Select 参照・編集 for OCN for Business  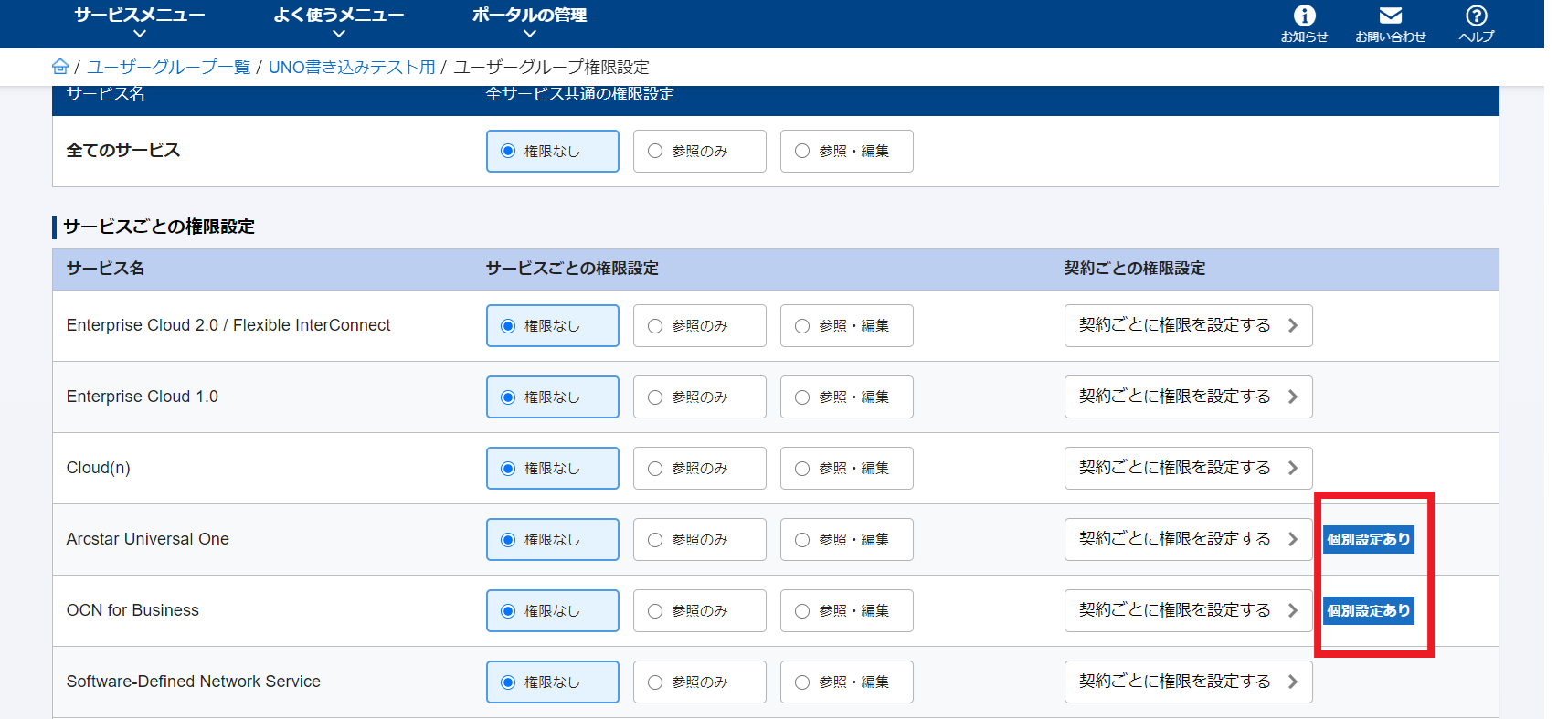coord(846,610)
